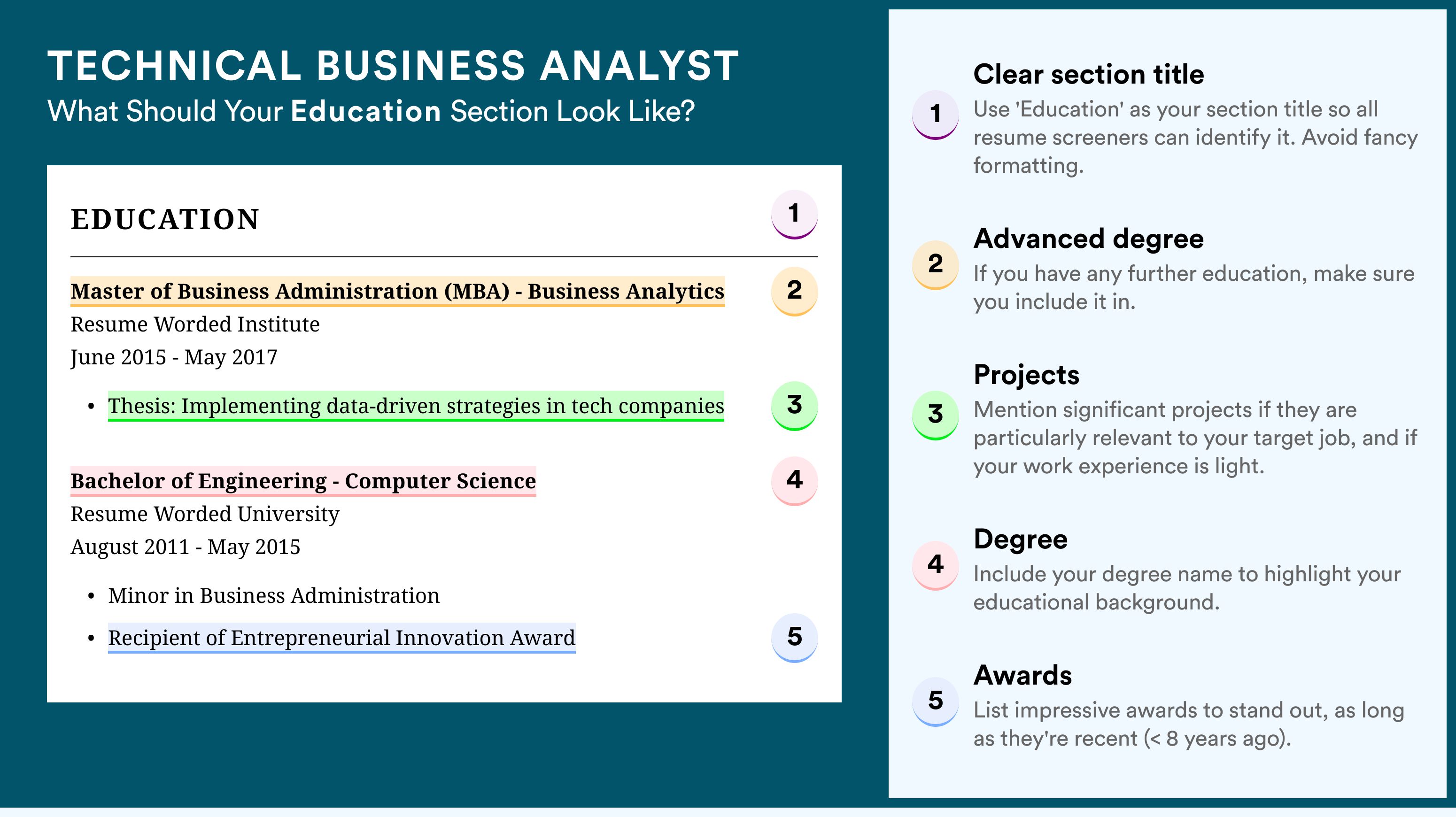Viewport: 1456px width, 817px height.
Task: Click the green 3 badge next to Projects
Action: [936, 415]
